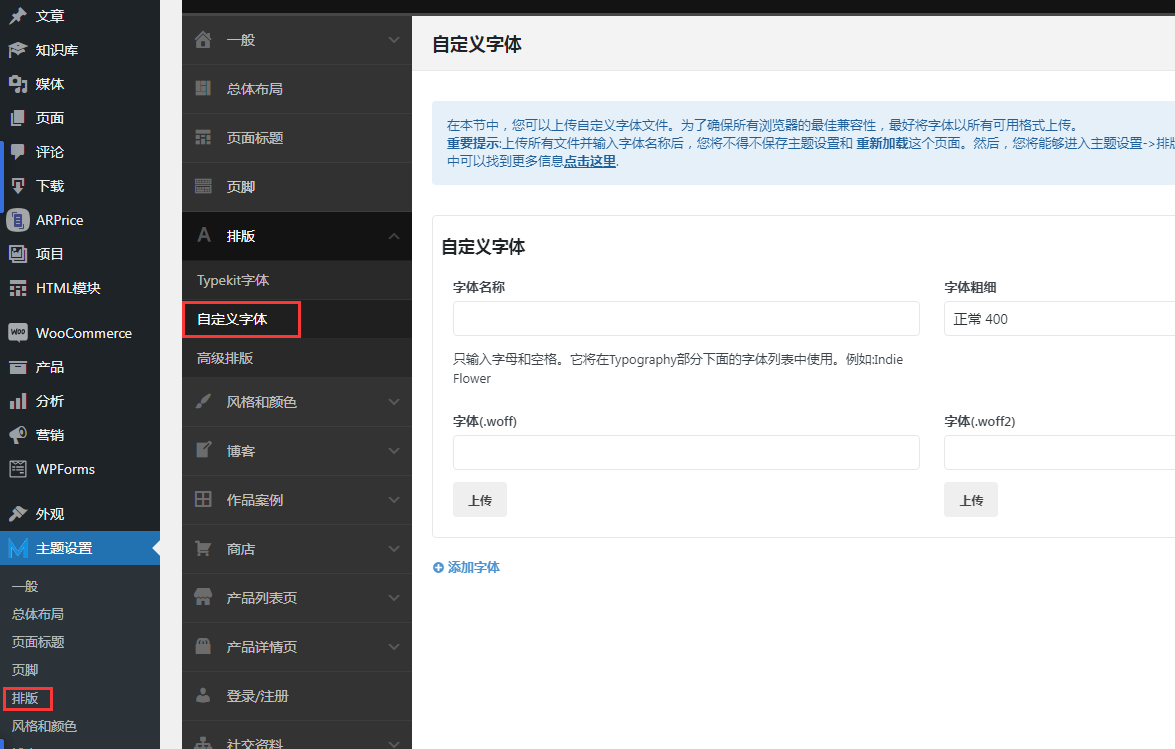This screenshot has width=1175, height=749.
Task: Click the pages icon beside 页面
Action: point(18,118)
